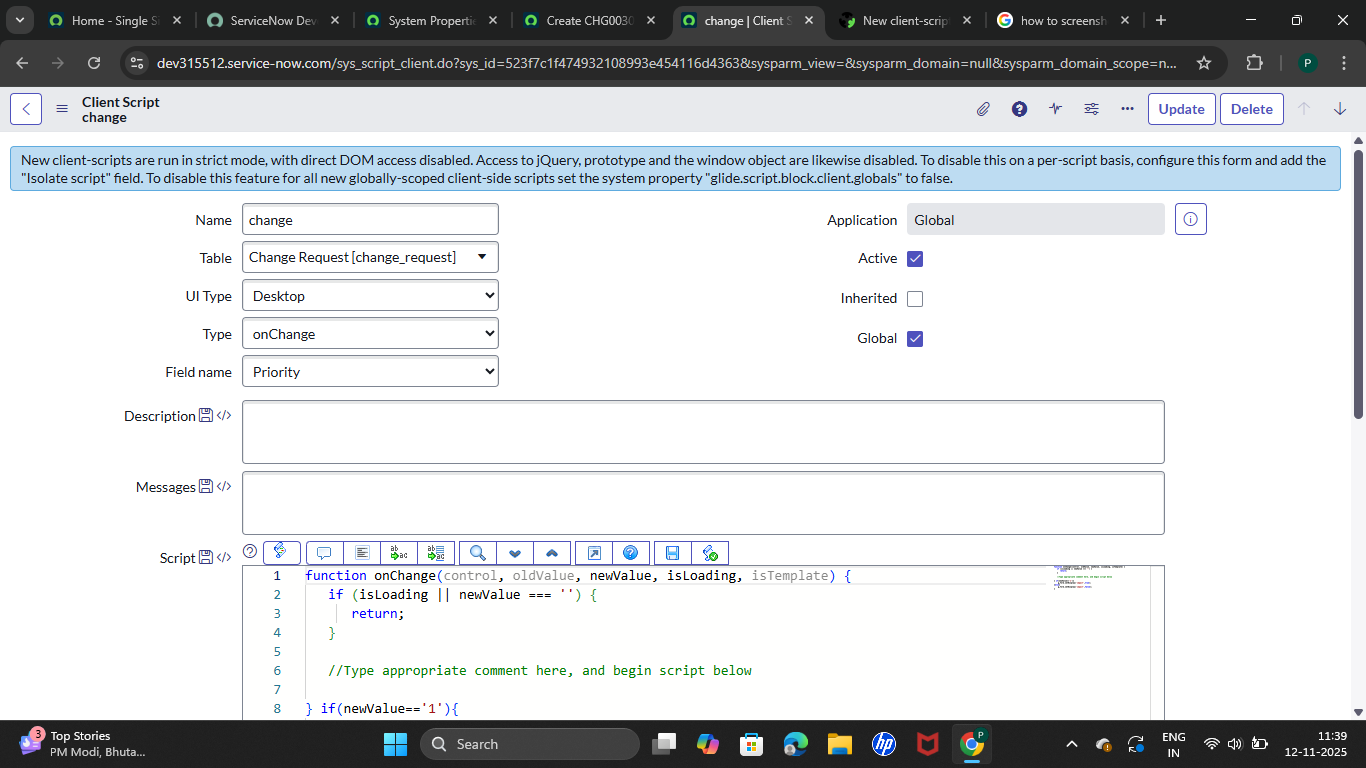
Task: Switch to the New client-scripts tab
Action: click(904, 20)
